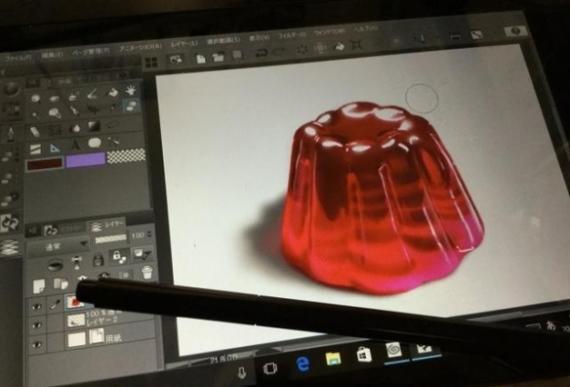Select the blue triangle Ruler tool
Screen dimensions: 570x387
(54, 149)
